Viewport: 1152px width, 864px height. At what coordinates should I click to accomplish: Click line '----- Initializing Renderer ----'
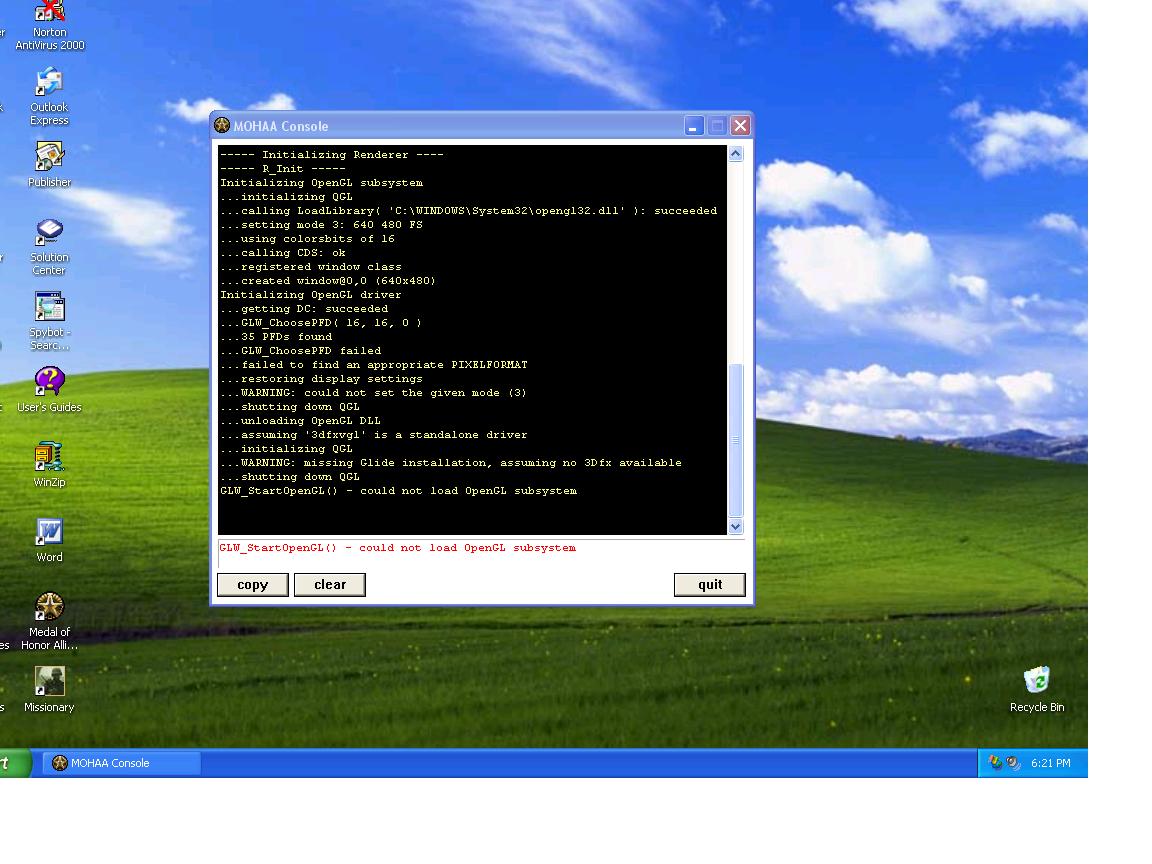point(331,155)
